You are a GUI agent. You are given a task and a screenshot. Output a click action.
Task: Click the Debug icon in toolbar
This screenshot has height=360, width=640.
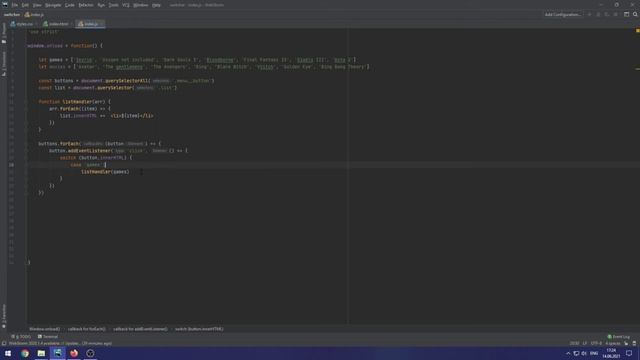pyautogui.click(x=598, y=15)
